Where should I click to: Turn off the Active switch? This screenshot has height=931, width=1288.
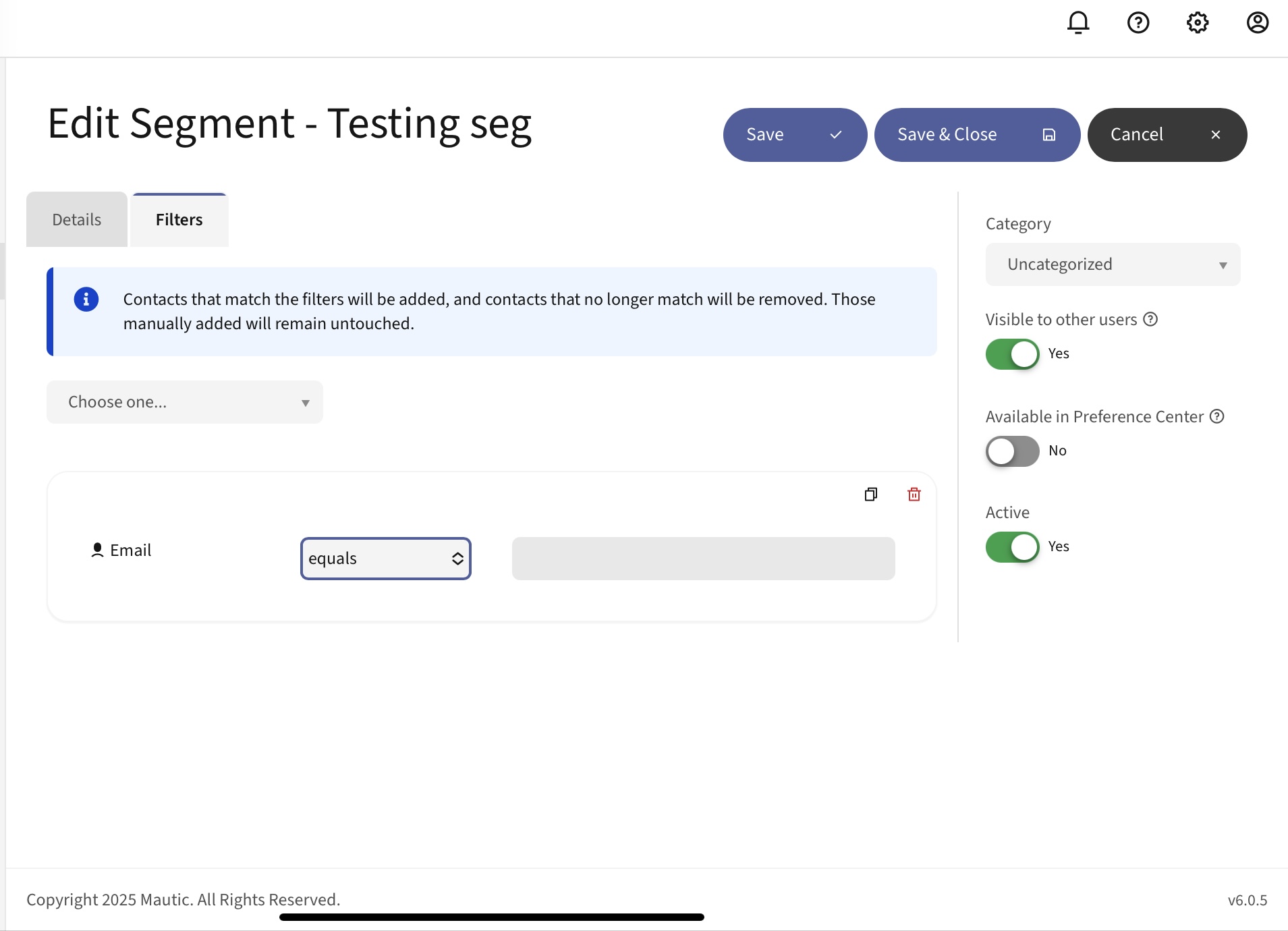1012,547
